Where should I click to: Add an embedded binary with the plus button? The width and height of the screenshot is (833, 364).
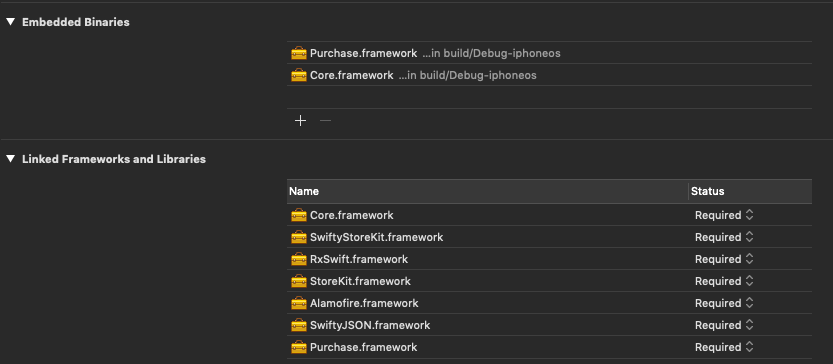[x=301, y=121]
